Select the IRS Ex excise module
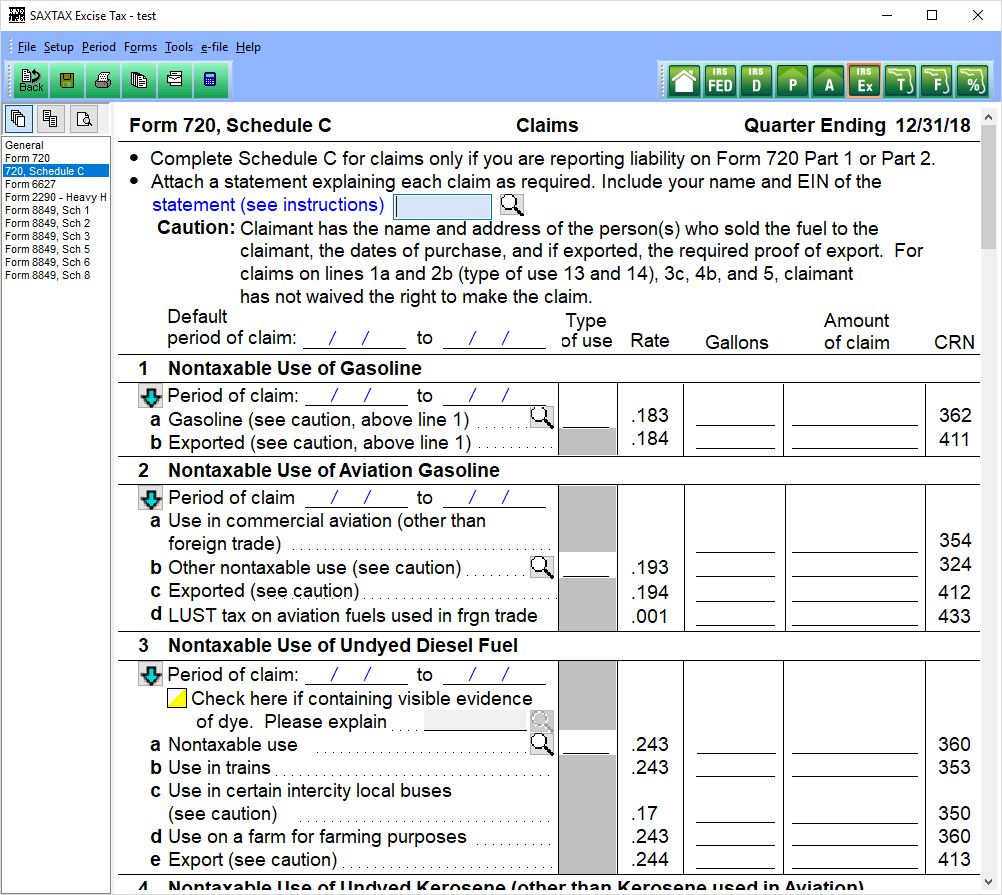This screenshot has width=1002, height=895. click(865, 81)
